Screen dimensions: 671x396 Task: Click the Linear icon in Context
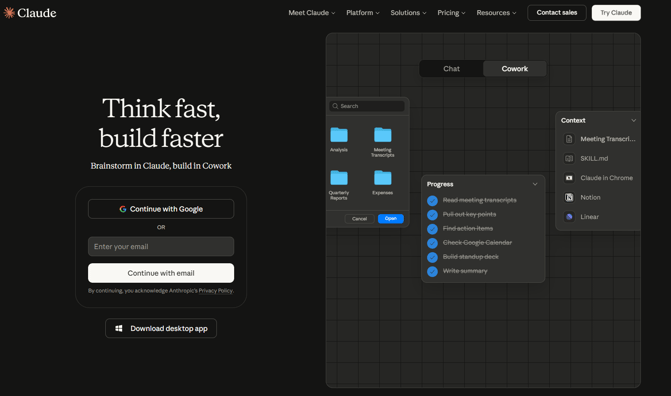point(569,217)
